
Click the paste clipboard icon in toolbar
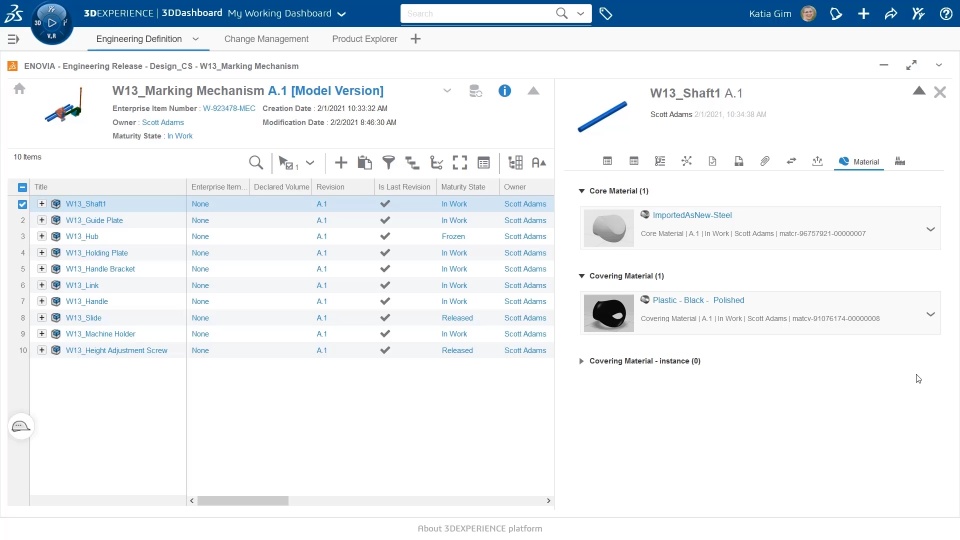[365, 162]
